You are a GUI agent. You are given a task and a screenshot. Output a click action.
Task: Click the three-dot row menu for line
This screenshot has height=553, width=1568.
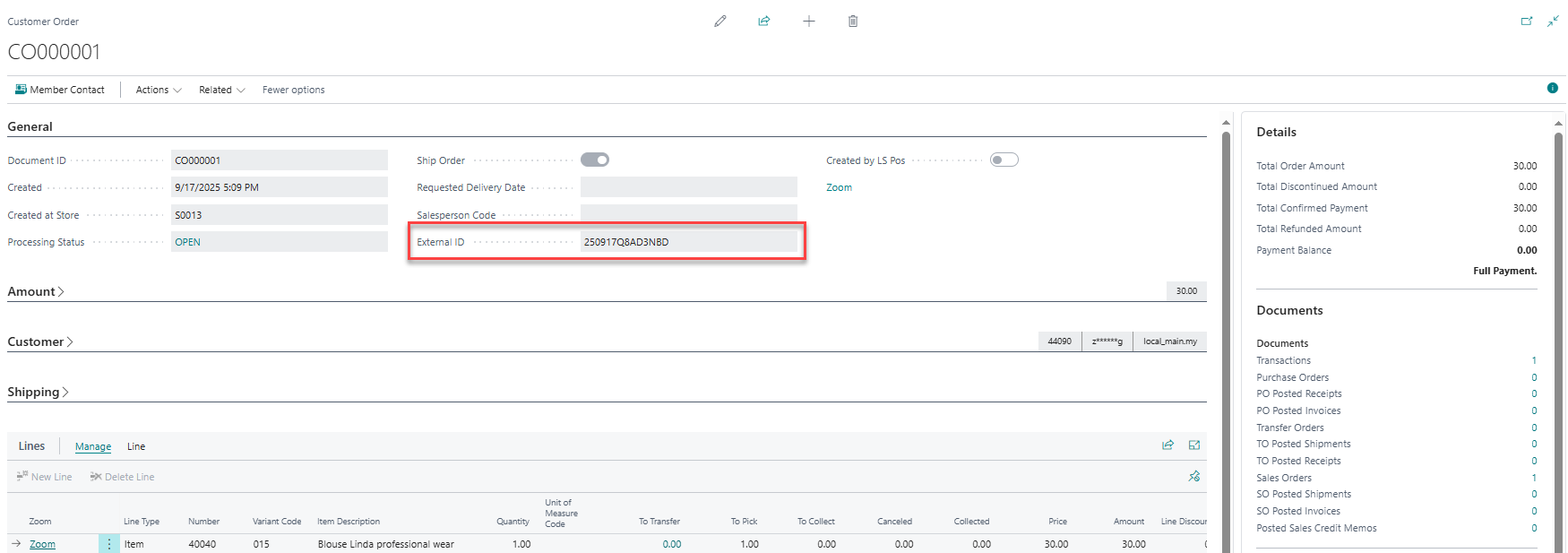tap(109, 544)
